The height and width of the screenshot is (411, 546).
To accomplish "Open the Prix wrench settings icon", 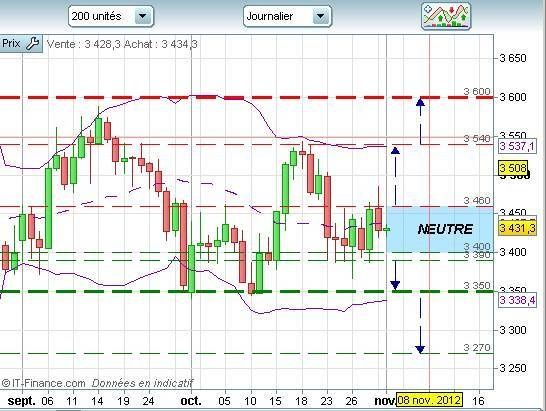I will pyautogui.click(x=33, y=44).
